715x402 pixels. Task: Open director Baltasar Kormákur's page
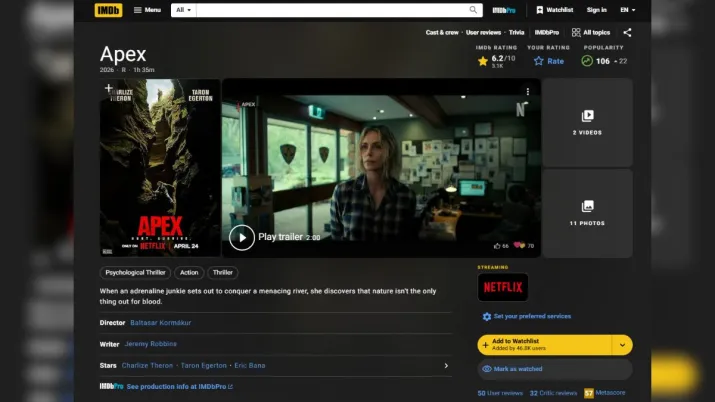click(161, 323)
